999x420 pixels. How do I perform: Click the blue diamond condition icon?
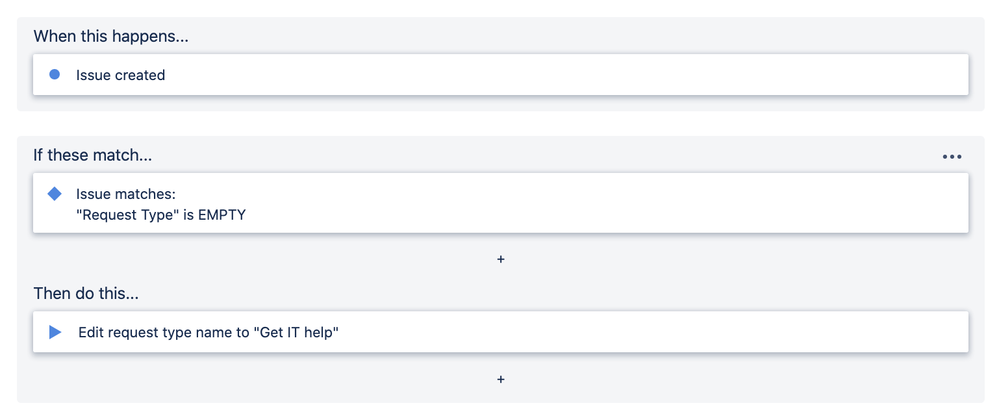click(55, 193)
